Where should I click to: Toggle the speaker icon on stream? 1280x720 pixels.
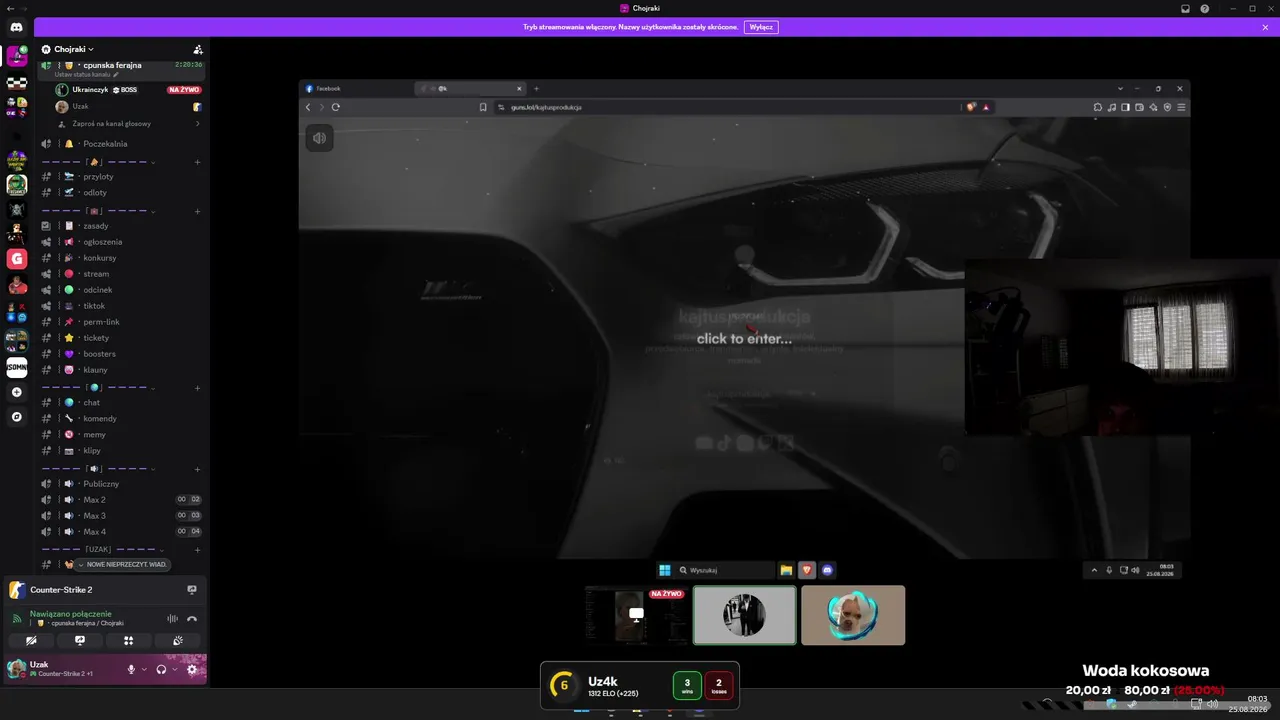(x=319, y=138)
